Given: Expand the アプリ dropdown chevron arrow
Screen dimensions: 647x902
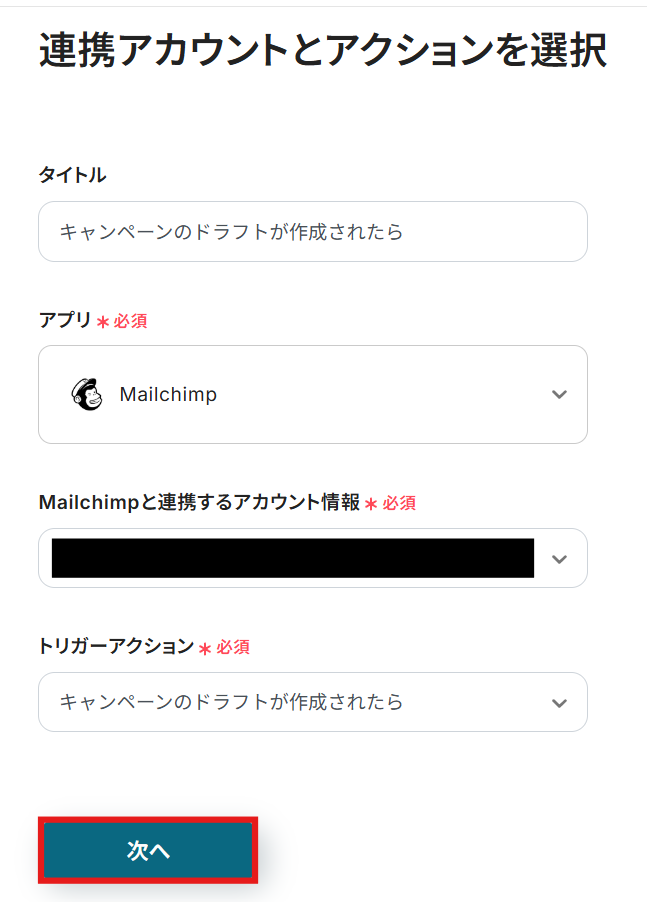Looking at the screenshot, I should point(559,394).
